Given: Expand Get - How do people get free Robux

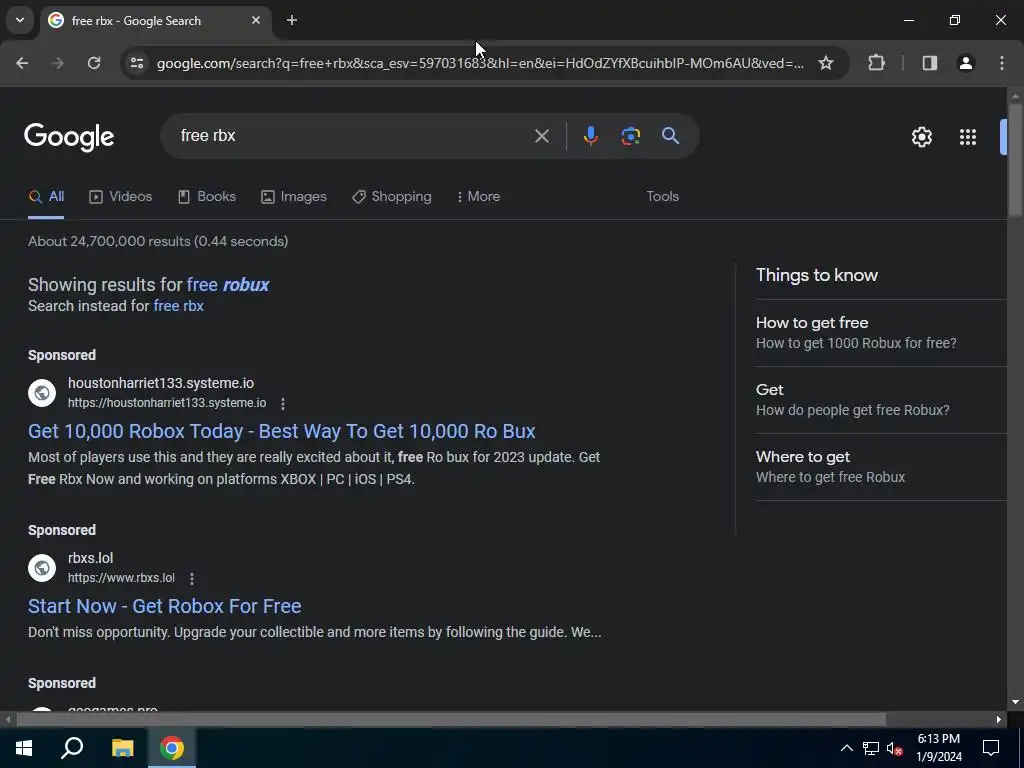Looking at the screenshot, I should (881, 400).
